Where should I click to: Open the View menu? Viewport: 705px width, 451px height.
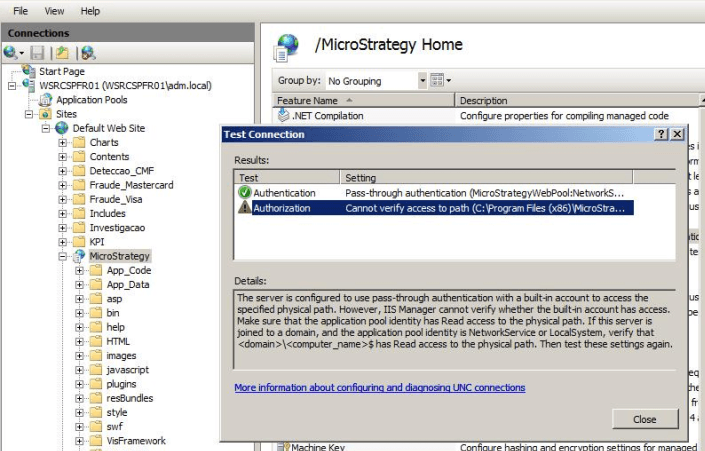coord(54,11)
